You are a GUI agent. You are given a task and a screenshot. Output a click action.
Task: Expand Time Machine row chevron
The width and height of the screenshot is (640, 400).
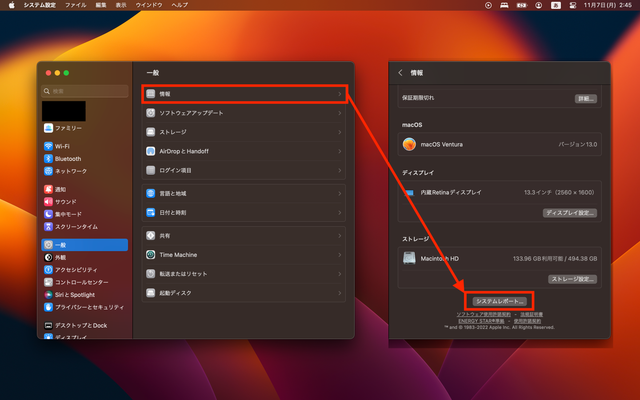[340, 255]
